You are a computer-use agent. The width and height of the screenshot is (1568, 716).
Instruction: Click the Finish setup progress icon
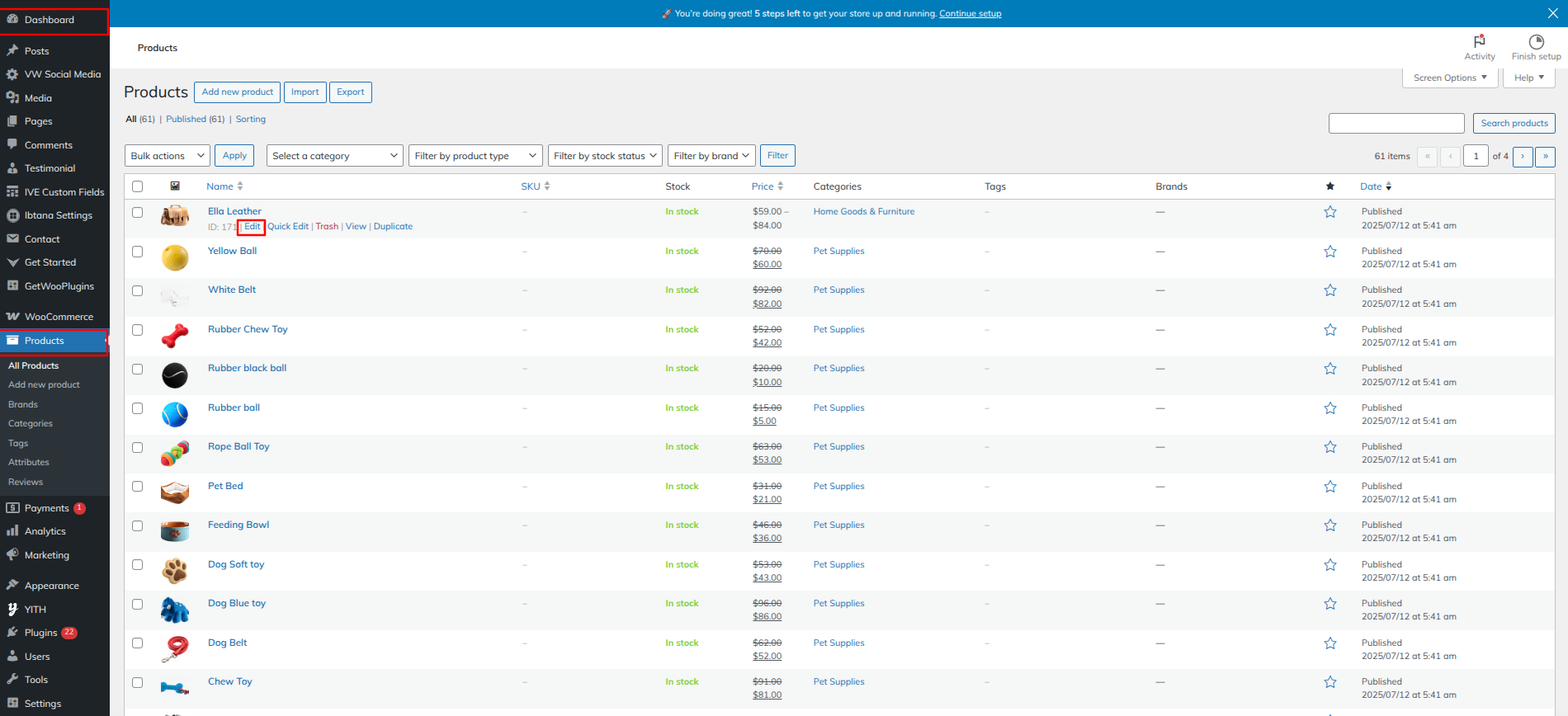1536,42
